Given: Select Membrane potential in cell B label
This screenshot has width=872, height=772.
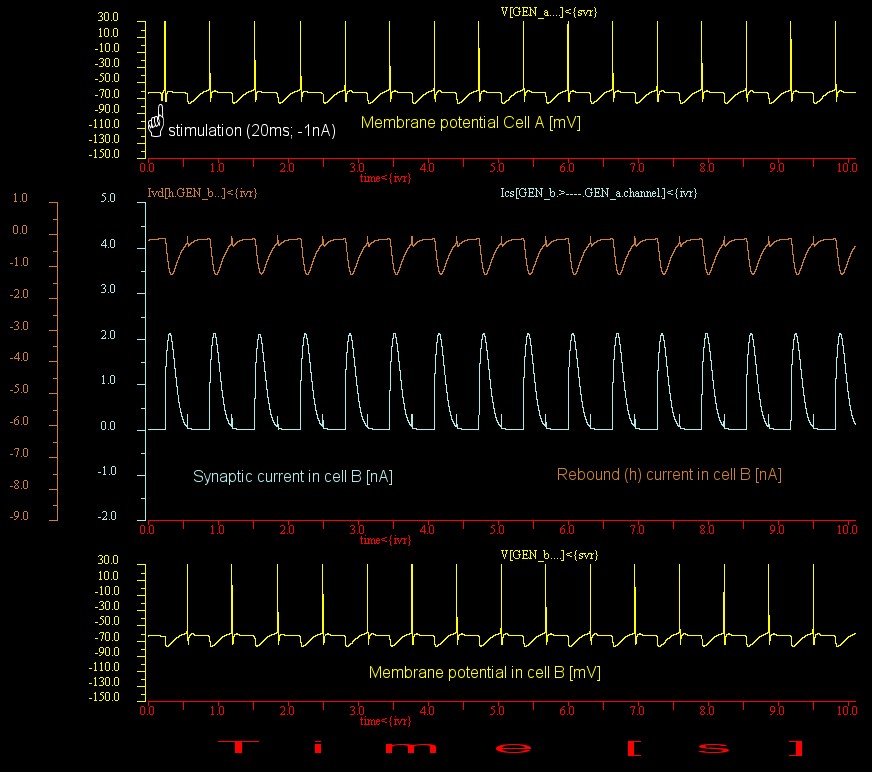Looking at the screenshot, I should click(x=484, y=673).
